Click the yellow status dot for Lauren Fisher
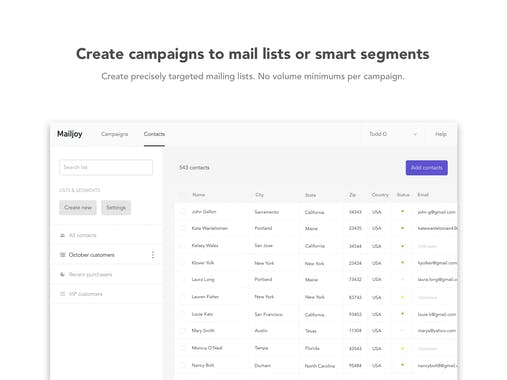Image resolution: width=507 pixels, height=380 pixels. coord(402,297)
